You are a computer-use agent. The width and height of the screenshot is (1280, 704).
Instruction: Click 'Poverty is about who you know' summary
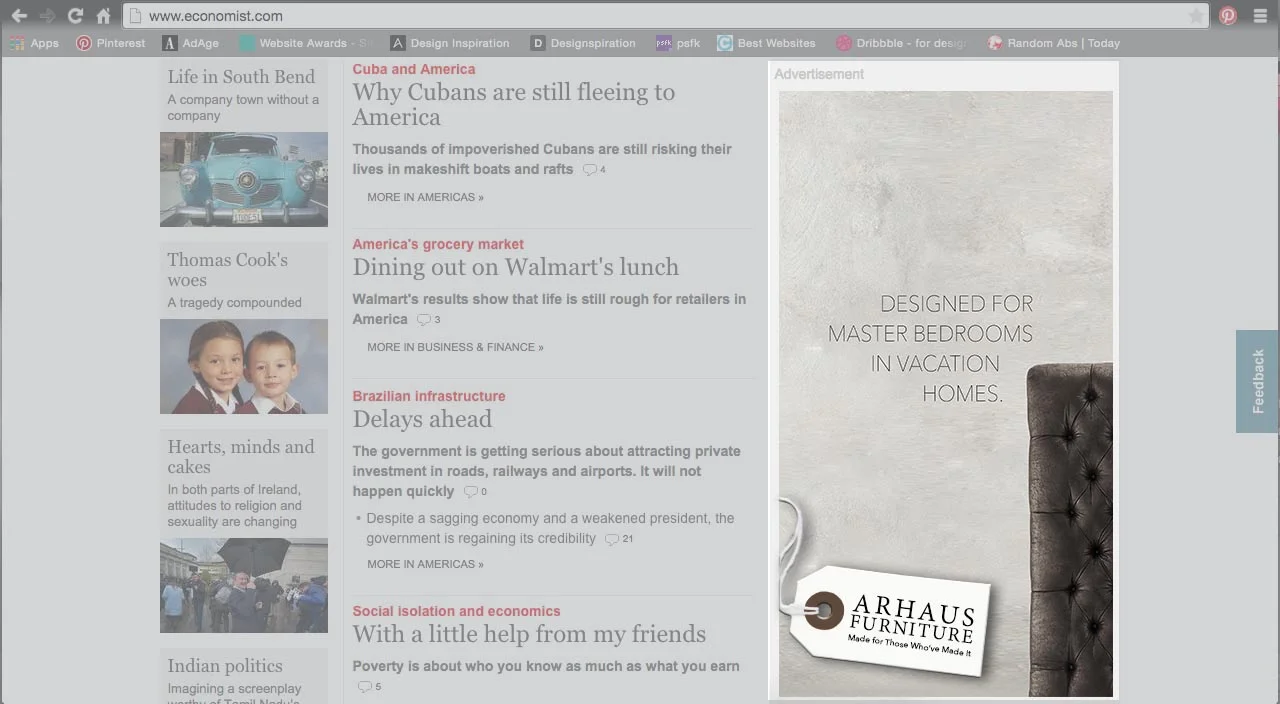tap(546, 666)
